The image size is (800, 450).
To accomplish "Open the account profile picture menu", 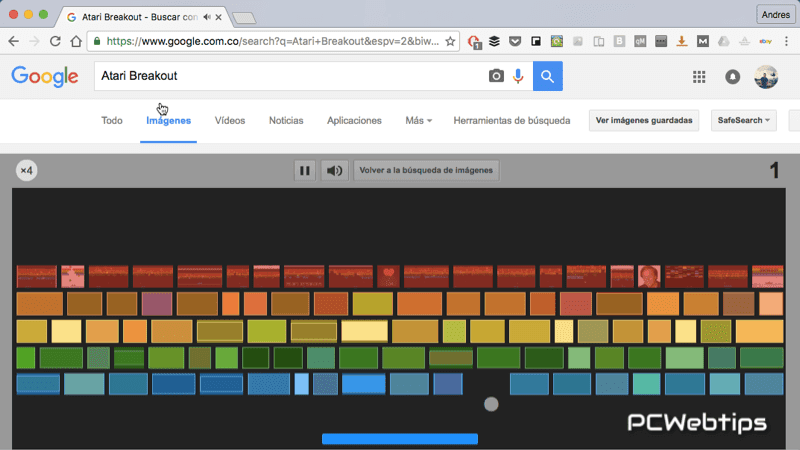I will 766,77.
